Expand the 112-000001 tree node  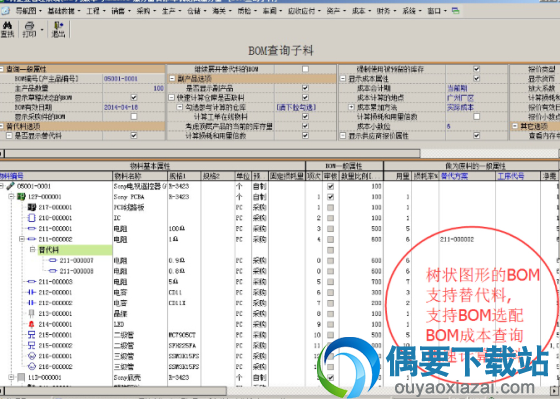click(11, 377)
